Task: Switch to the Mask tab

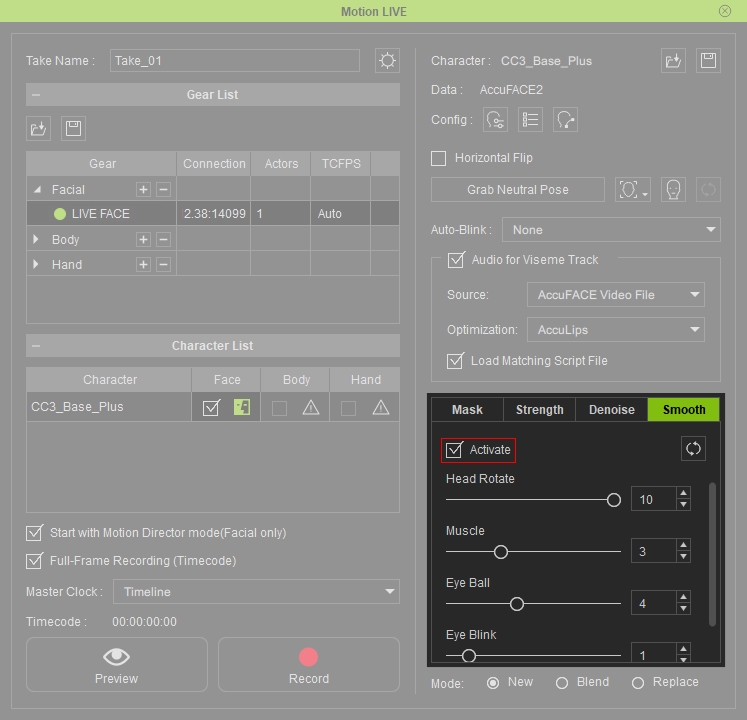Action: pyautogui.click(x=467, y=410)
